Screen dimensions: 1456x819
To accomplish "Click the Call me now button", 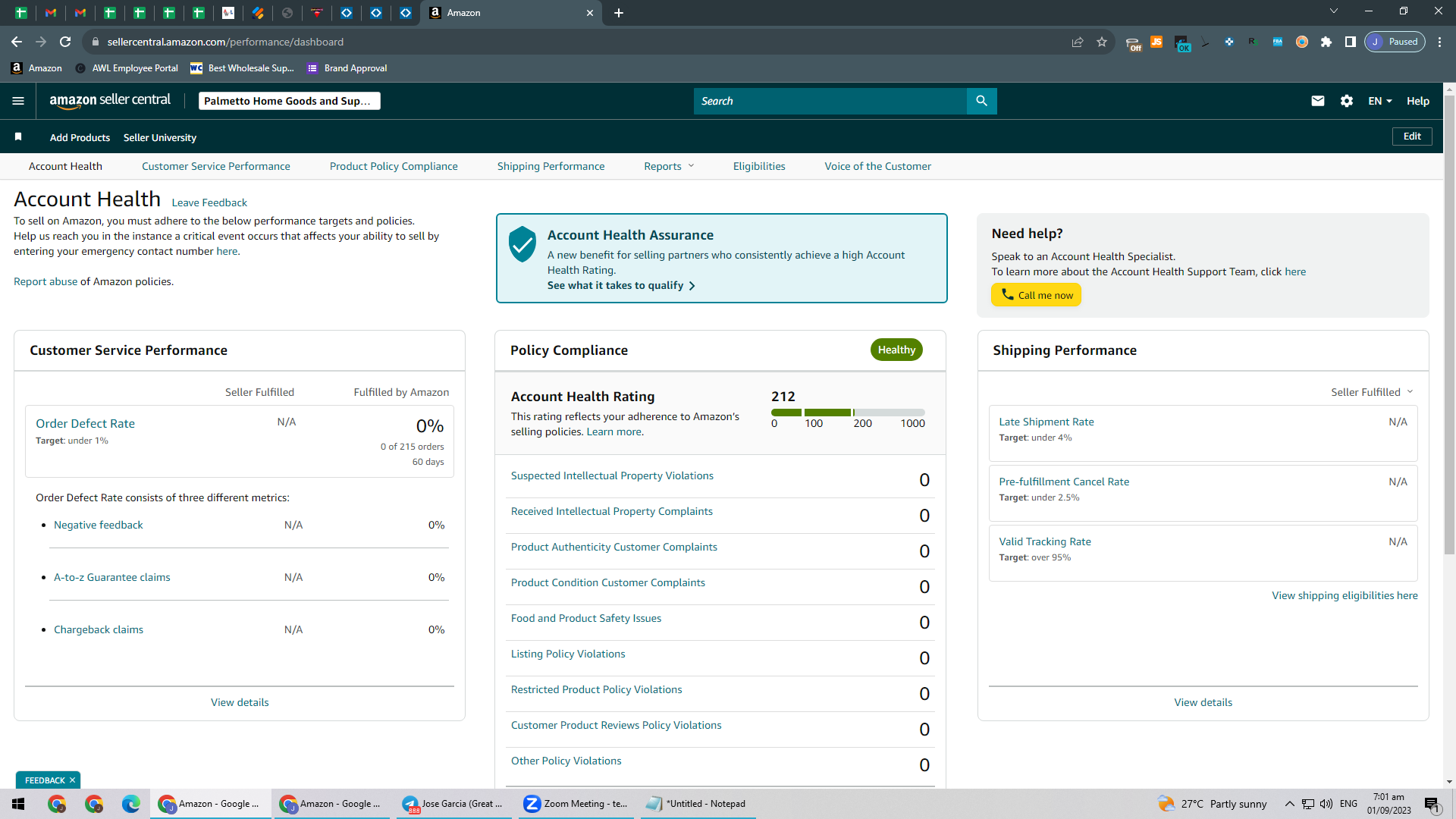I will [x=1036, y=295].
